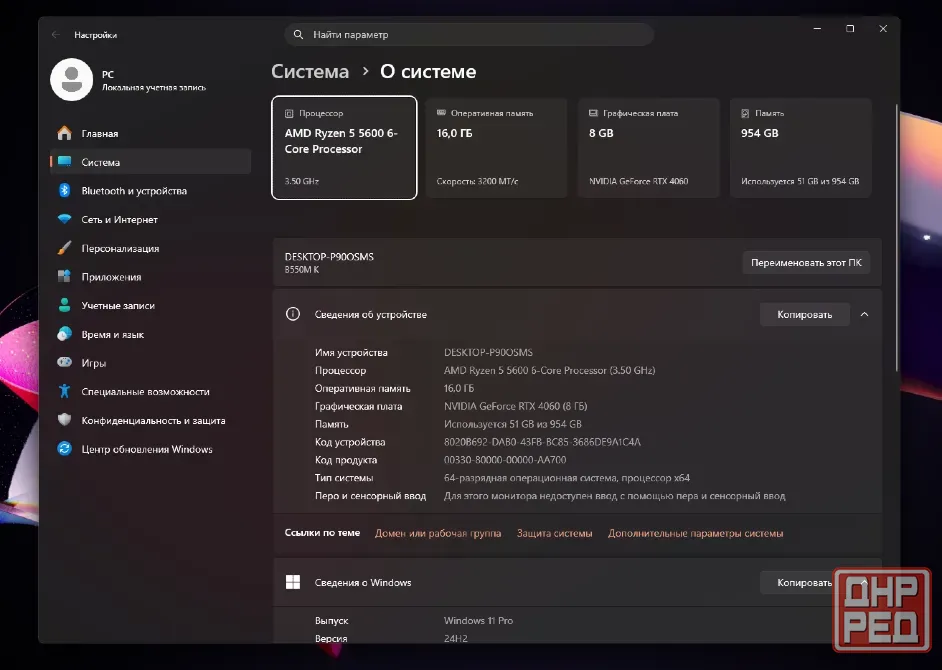The width and height of the screenshot is (942, 670).
Task: Click the info icon beside Сведения об устройстве
Action: click(293, 314)
